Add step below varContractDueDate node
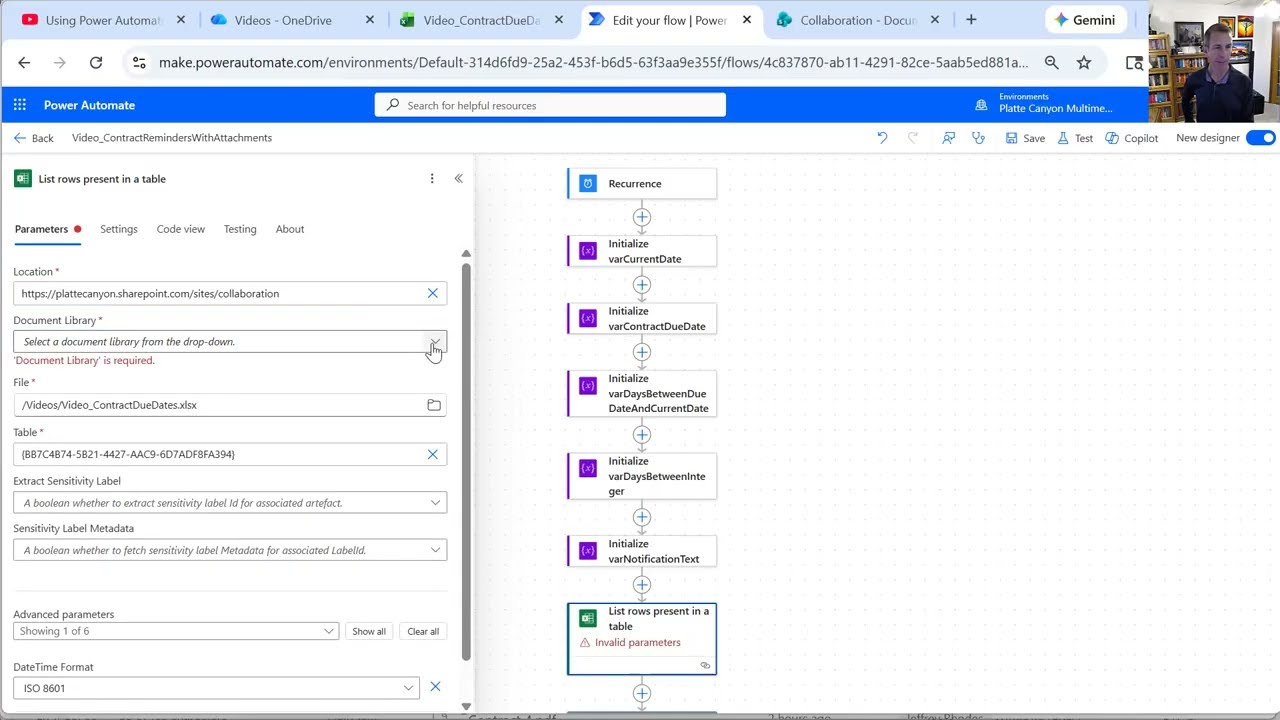 (642, 352)
